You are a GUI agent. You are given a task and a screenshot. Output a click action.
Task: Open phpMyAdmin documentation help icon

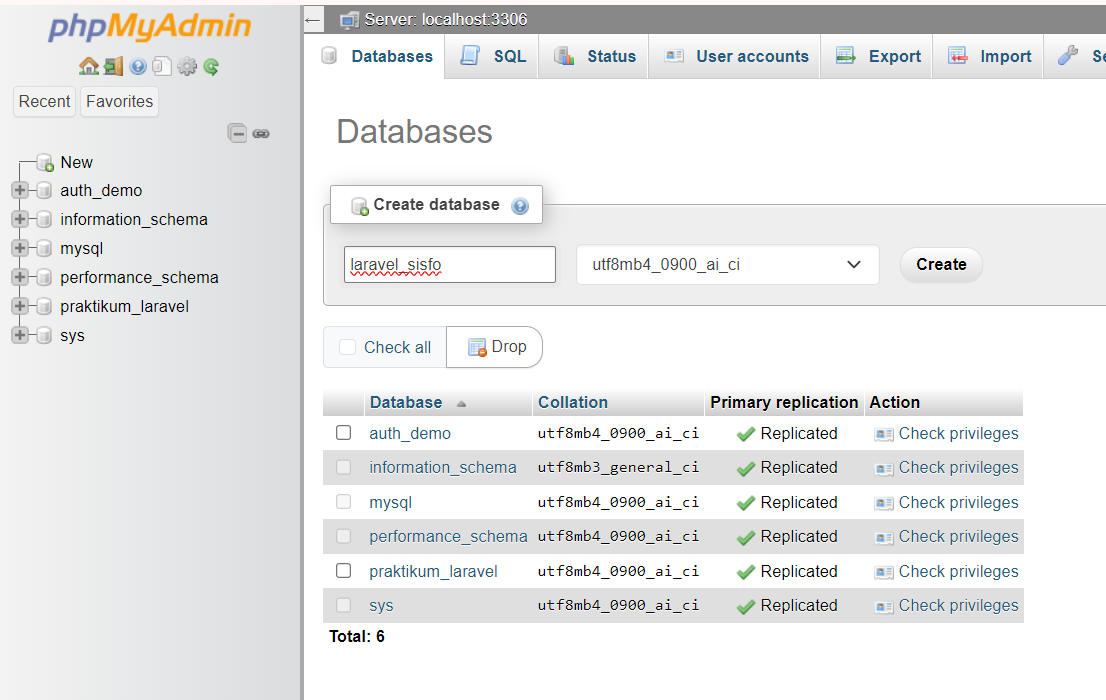pyautogui.click(x=138, y=66)
